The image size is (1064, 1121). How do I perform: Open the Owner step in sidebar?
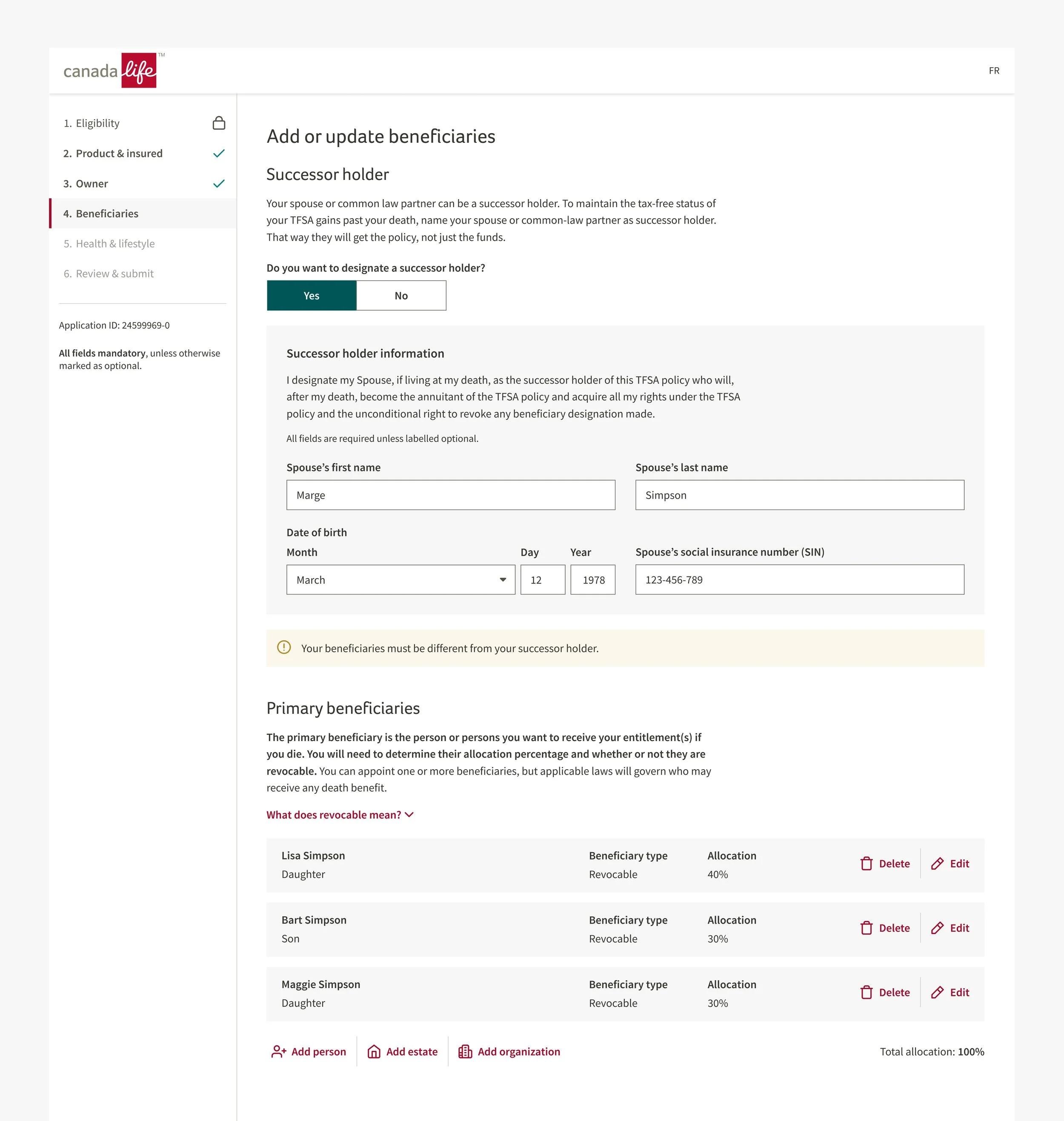[92, 183]
